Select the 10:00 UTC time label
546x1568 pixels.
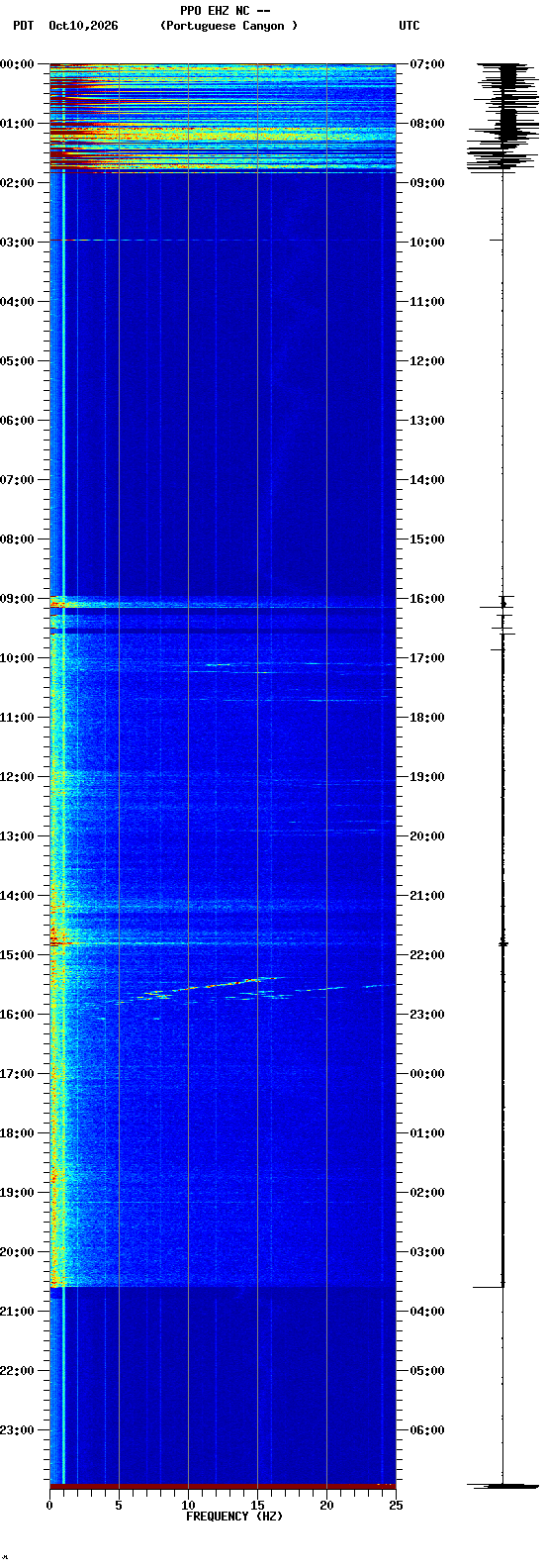pos(427,243)
